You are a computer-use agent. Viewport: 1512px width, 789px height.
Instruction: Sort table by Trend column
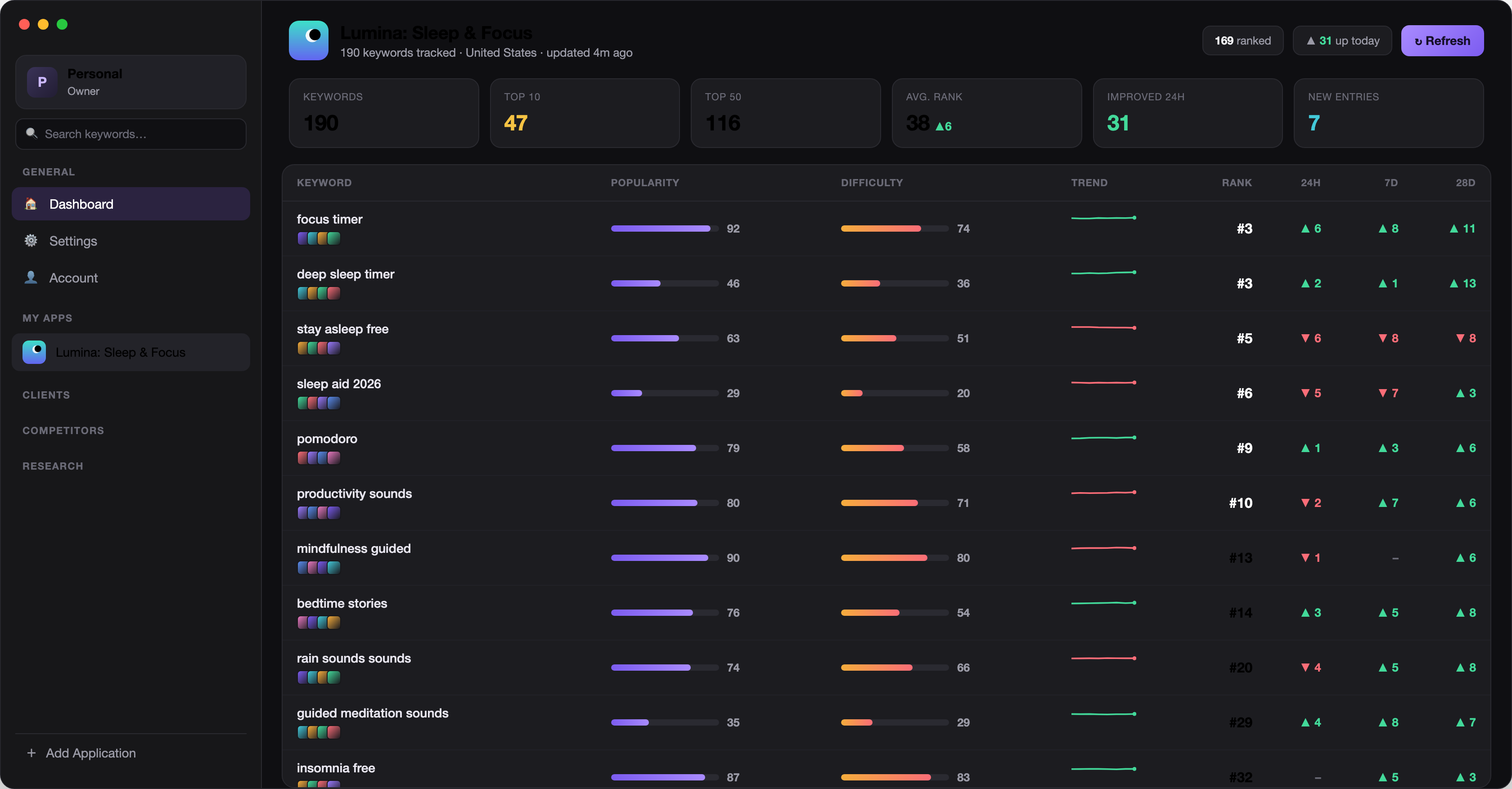(x=1089, y=183)
